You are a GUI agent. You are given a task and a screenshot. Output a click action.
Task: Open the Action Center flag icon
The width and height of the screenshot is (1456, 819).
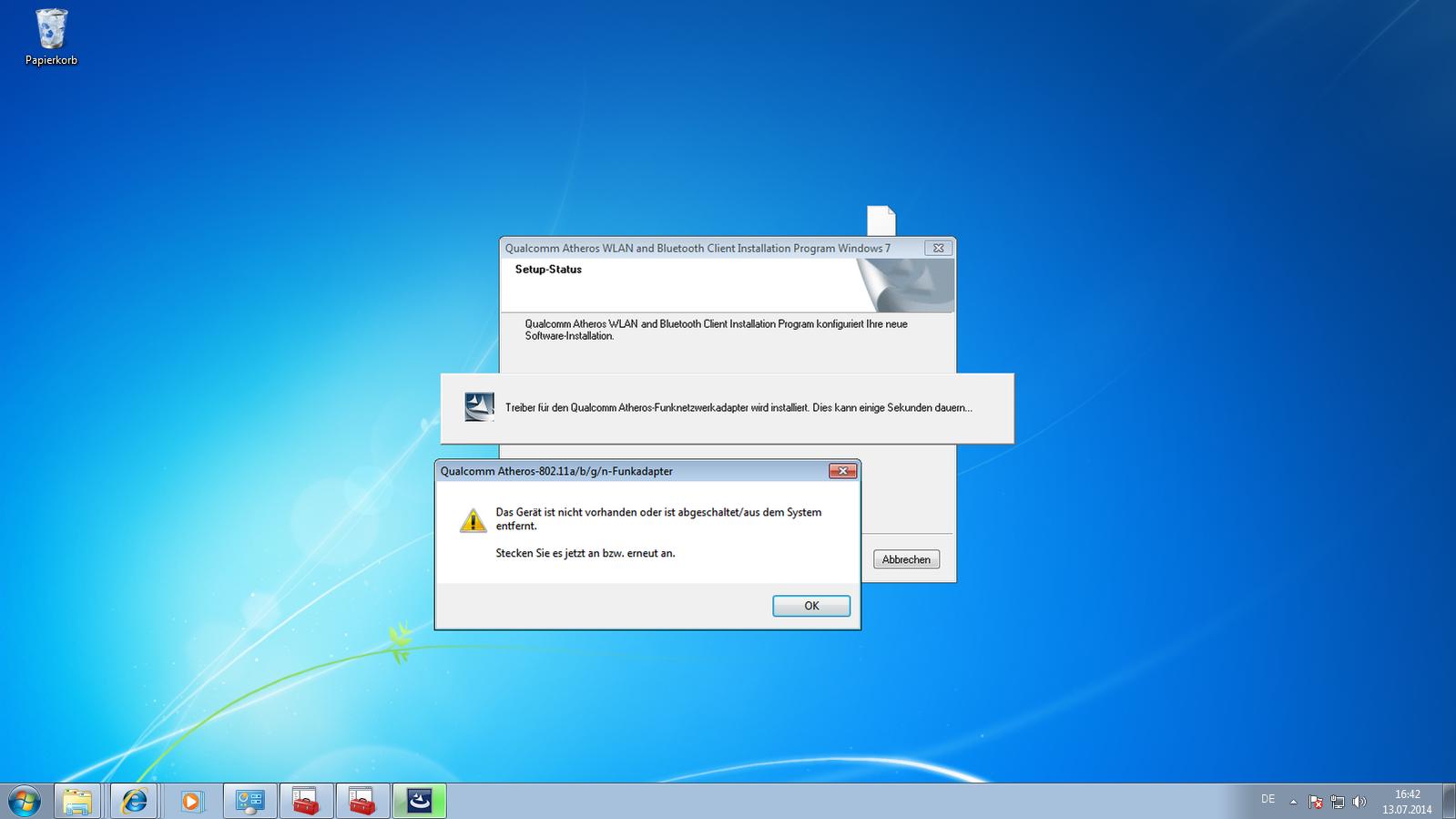pyautogui.click(x=1316, y=802)
